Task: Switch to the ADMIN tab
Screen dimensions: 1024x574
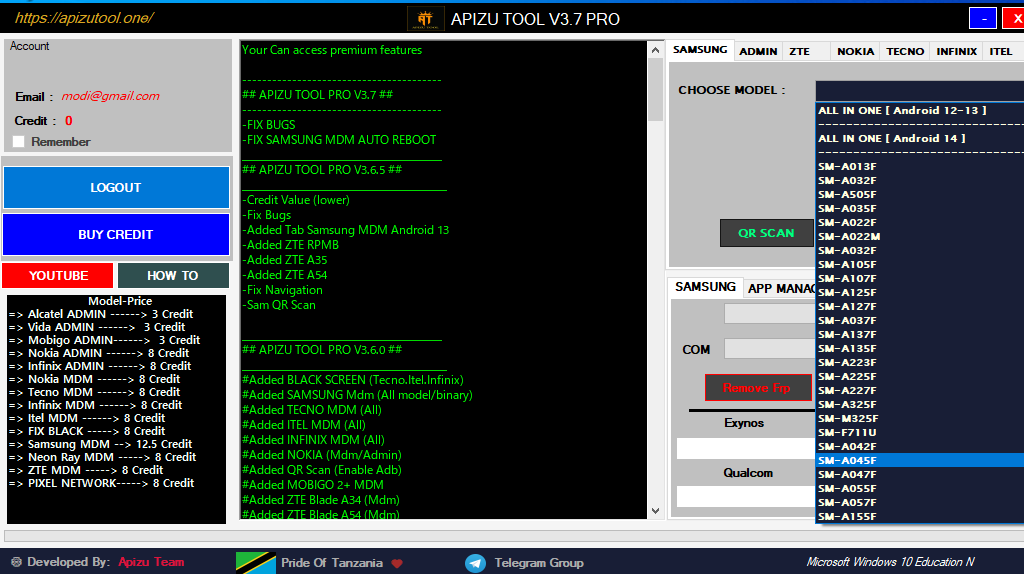Action: pyautogui.click(x=758, y=52)
